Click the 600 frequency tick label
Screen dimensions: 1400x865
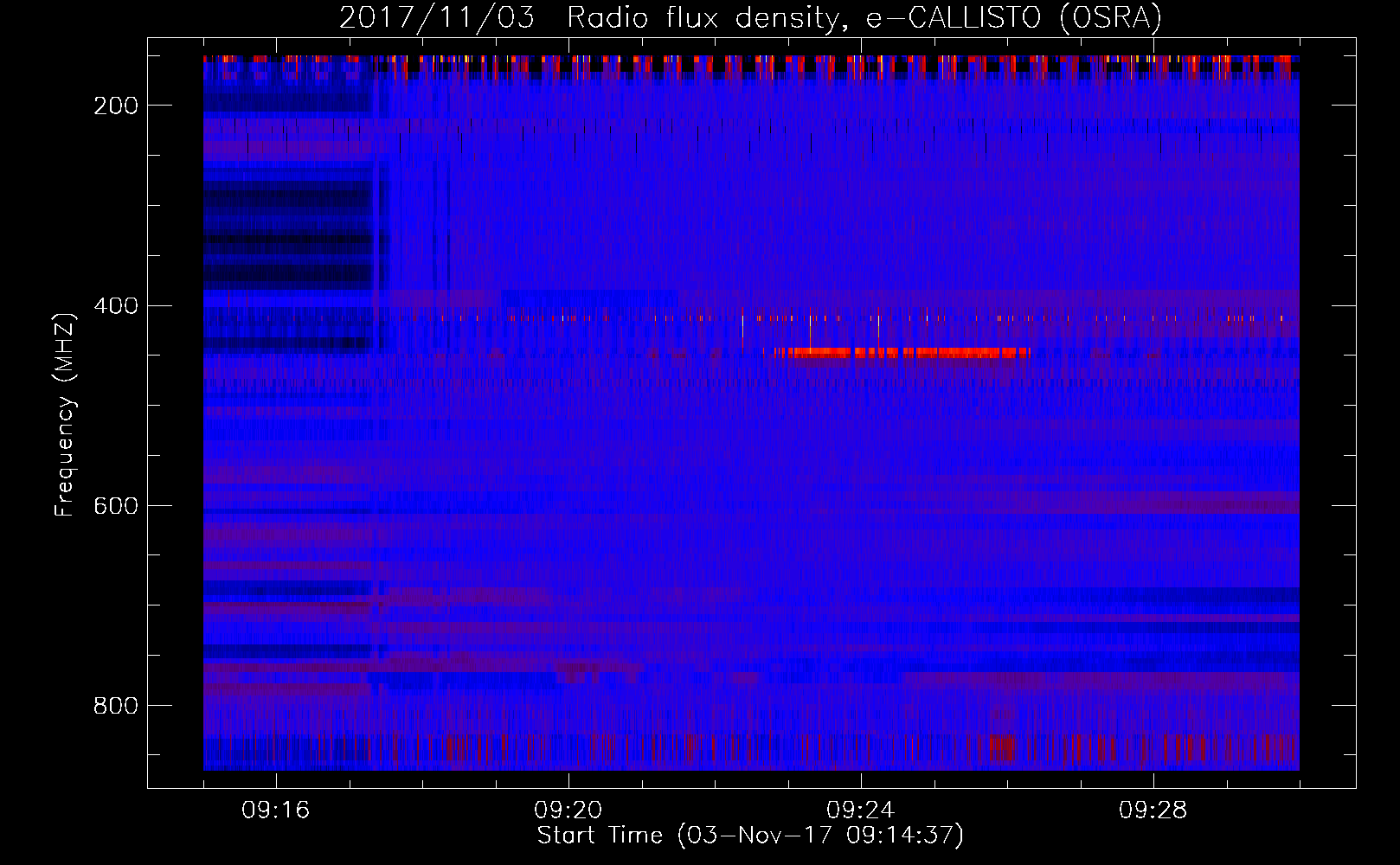tap(116, 506)
